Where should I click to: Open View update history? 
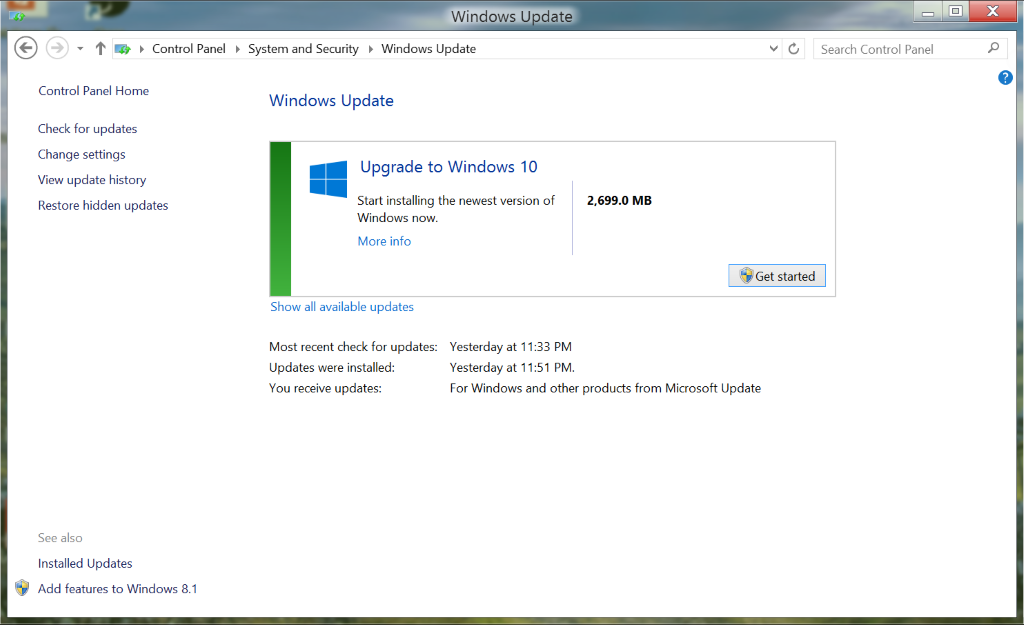pyautogui.click(x=92, y=180)
